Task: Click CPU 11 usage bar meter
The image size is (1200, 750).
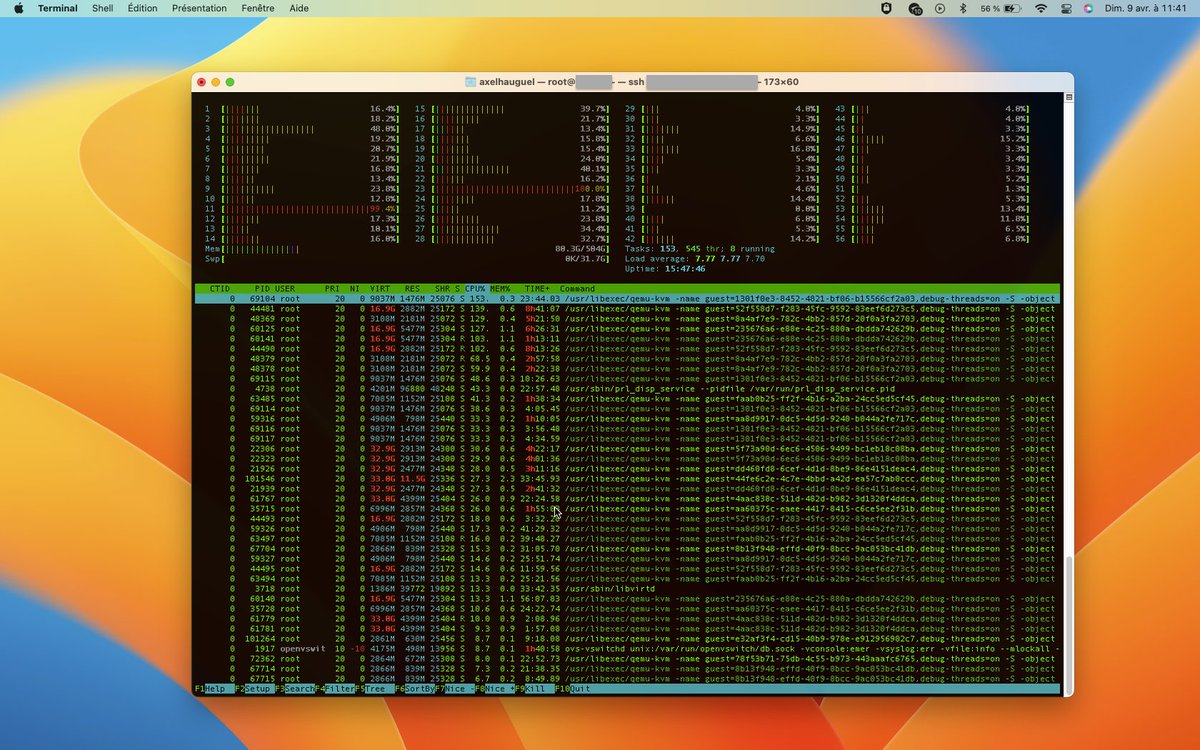Action: (301, 208)
